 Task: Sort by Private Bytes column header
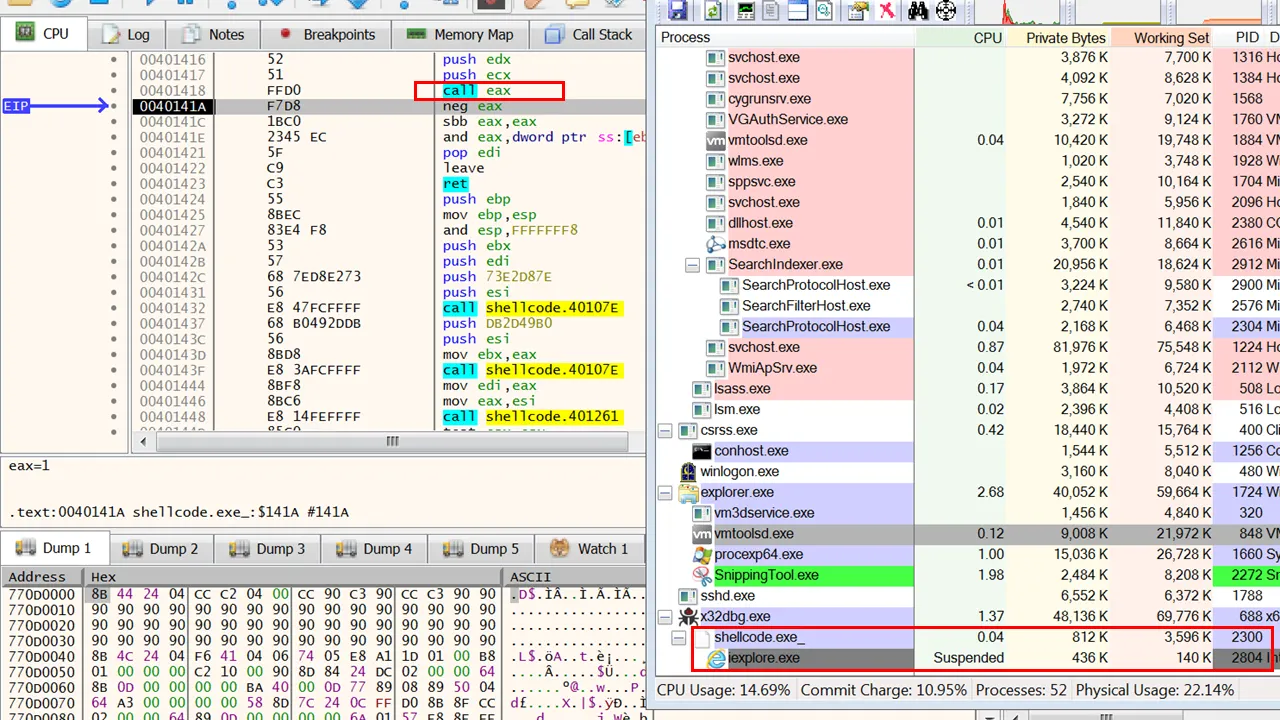[x=1065, y=38]
